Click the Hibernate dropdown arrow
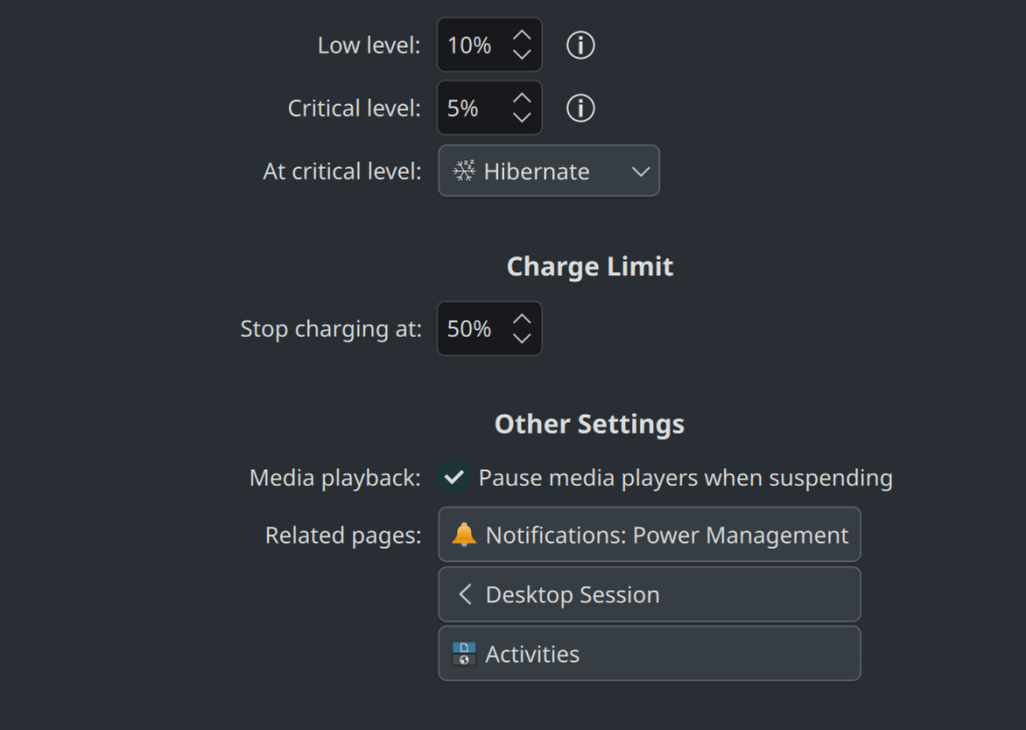Screen dimensions: 1026x730 641,171
